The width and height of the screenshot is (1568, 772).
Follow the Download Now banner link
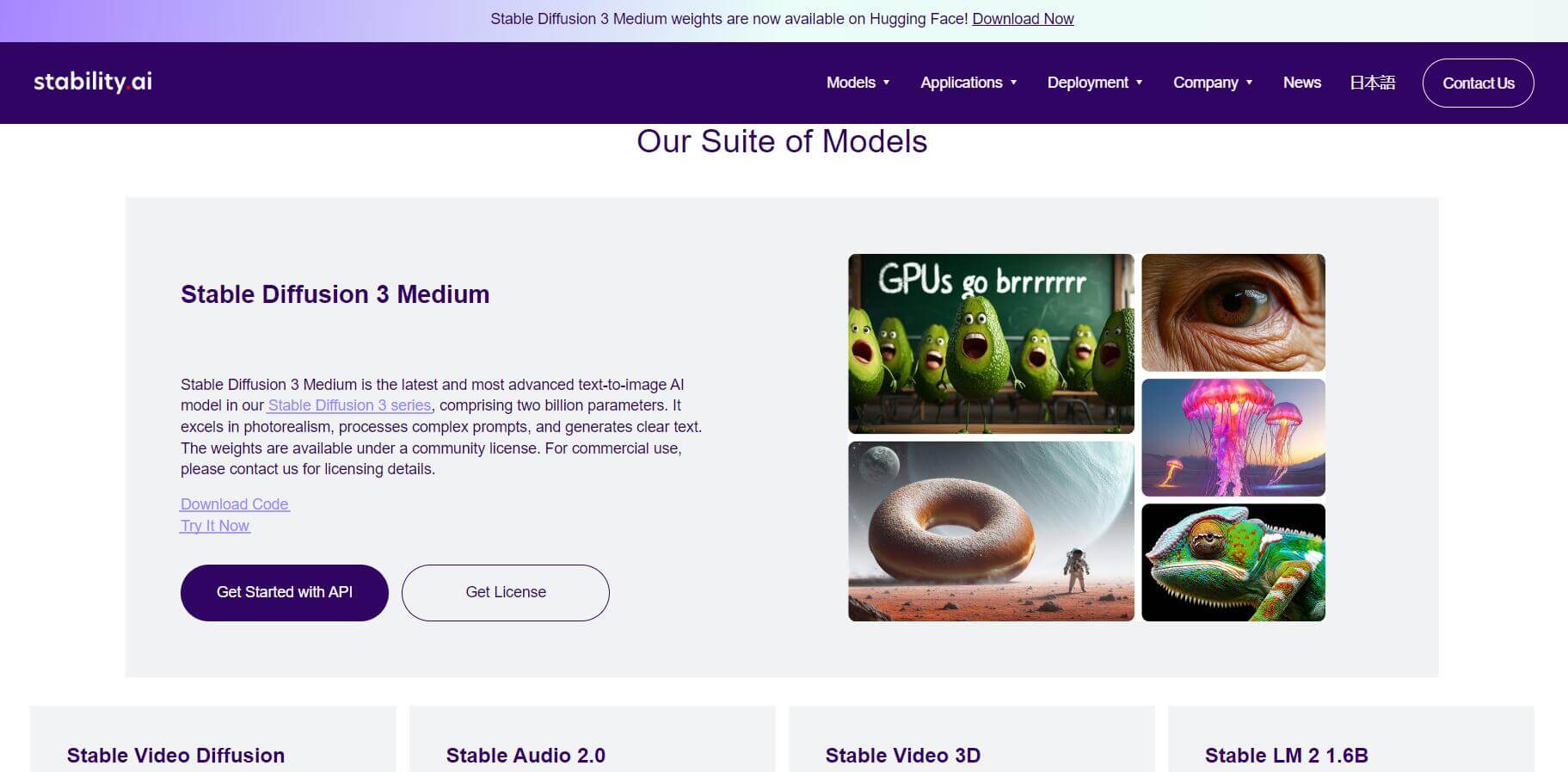[x=1023, y=19]
